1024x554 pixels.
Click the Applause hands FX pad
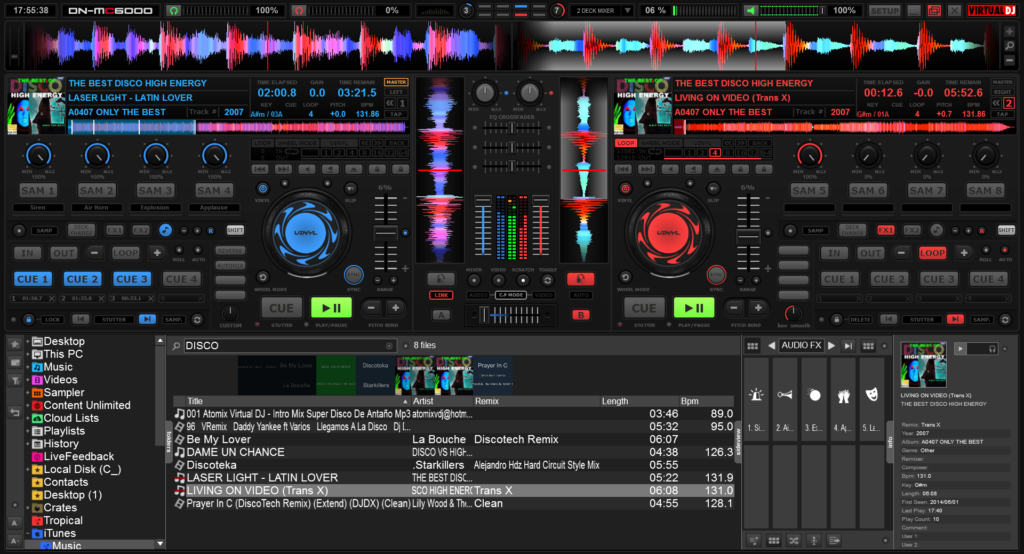(x=843, y=400)
